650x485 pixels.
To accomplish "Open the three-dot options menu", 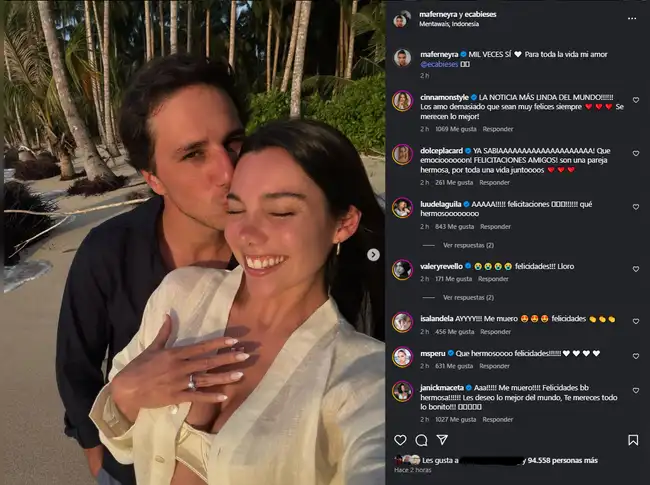I will (x=632, y=19).
